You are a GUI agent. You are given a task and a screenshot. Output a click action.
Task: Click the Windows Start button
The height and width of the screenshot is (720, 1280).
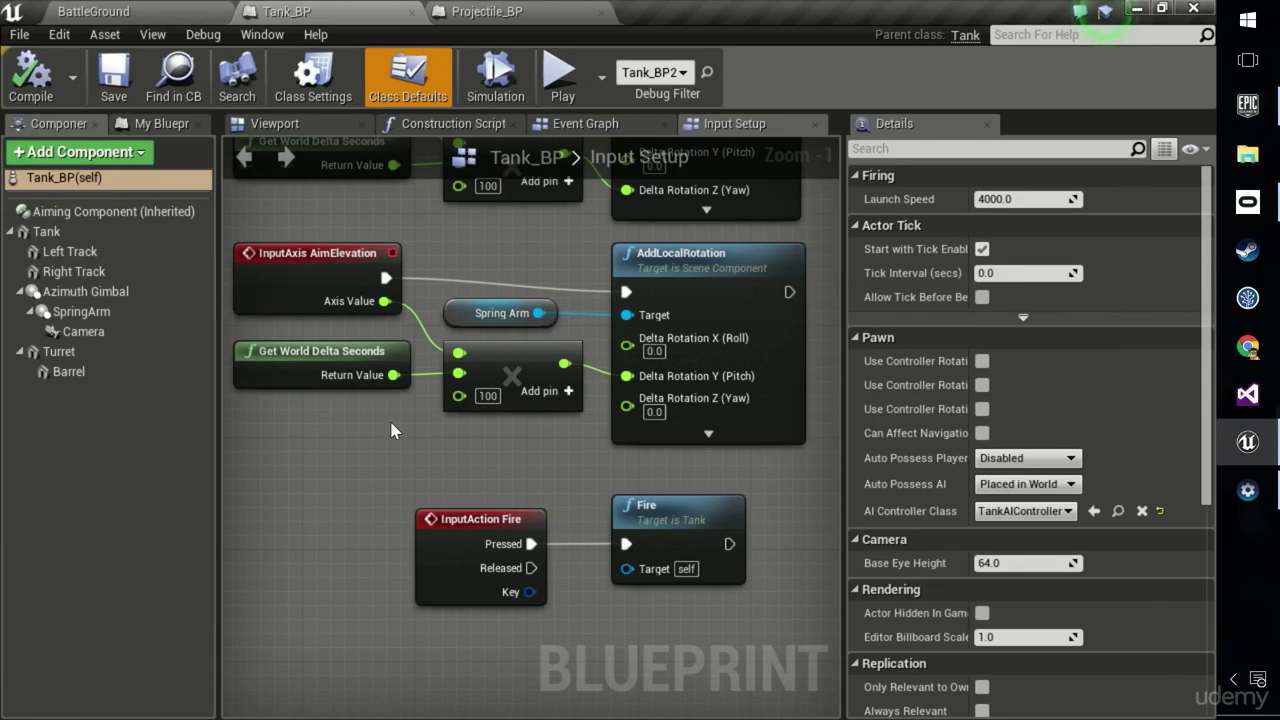tap(1248, 20)
